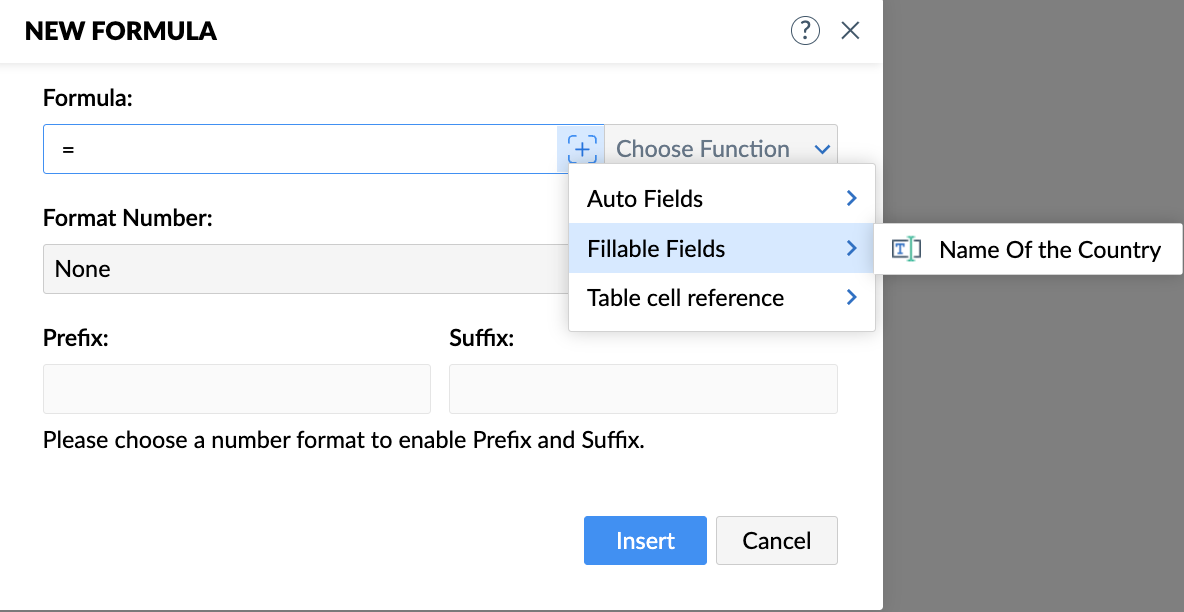Click the text field icon beside Name Of the Country

(905, 250)
